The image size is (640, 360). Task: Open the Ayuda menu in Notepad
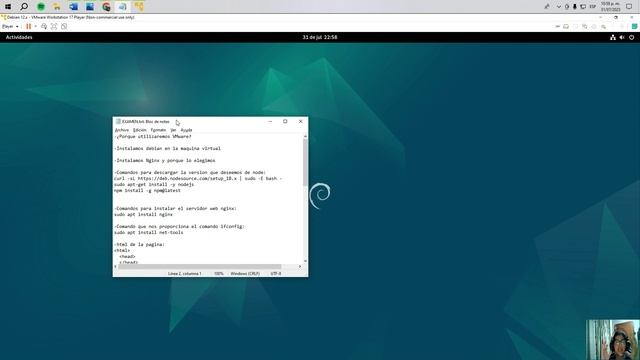pos(186,130)
